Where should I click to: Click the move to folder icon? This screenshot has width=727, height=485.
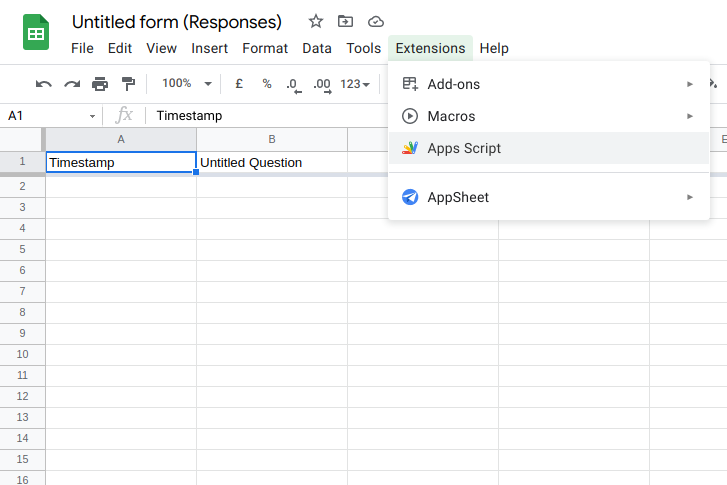tap(345, 21)
